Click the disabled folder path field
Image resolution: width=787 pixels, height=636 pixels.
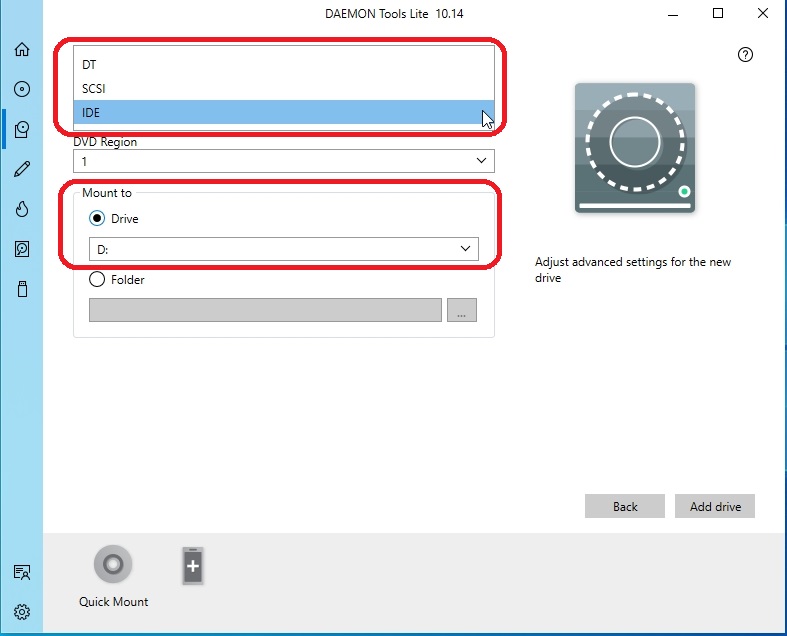pos(265,310)
